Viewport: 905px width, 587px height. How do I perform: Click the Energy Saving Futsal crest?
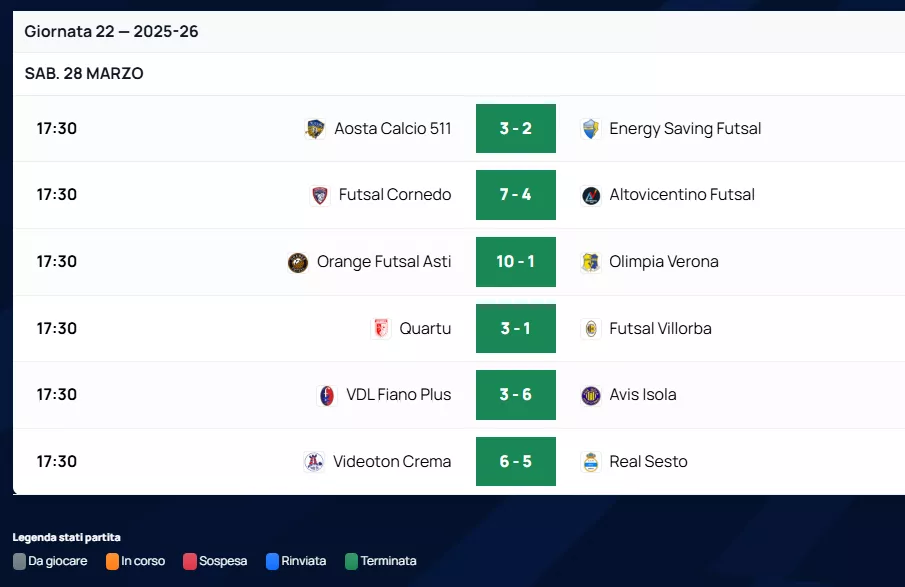(591, 129)
